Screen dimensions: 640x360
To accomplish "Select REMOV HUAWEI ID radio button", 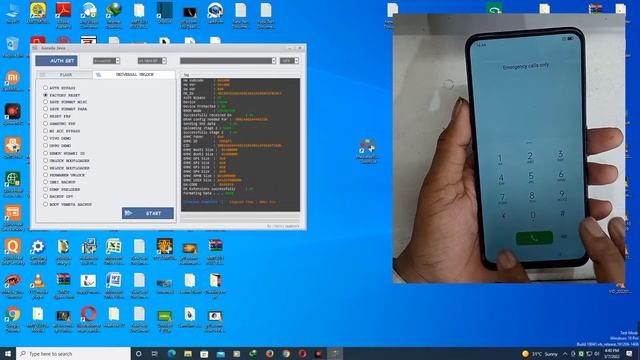I will point(64,153).
